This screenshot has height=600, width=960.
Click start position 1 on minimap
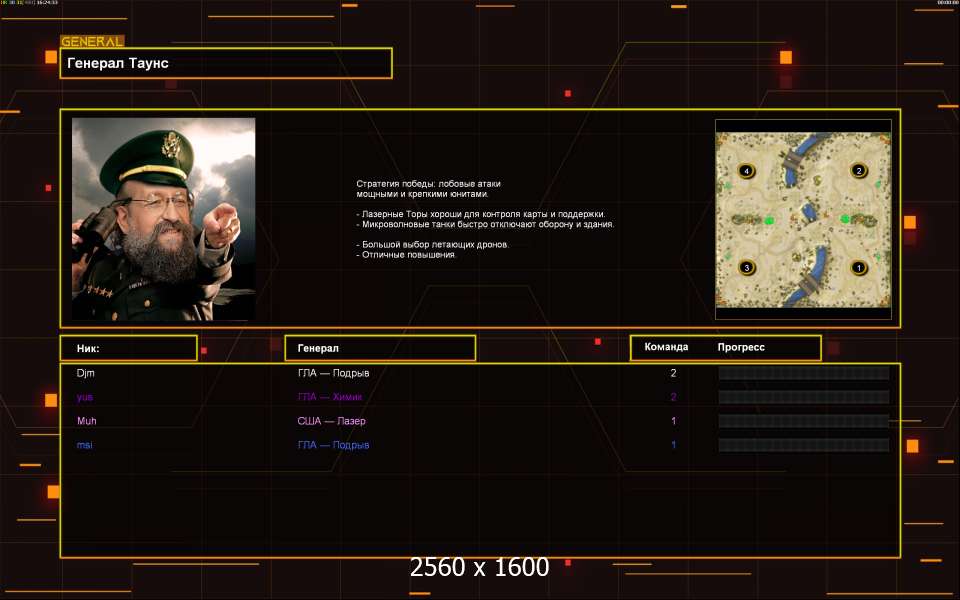857,268
